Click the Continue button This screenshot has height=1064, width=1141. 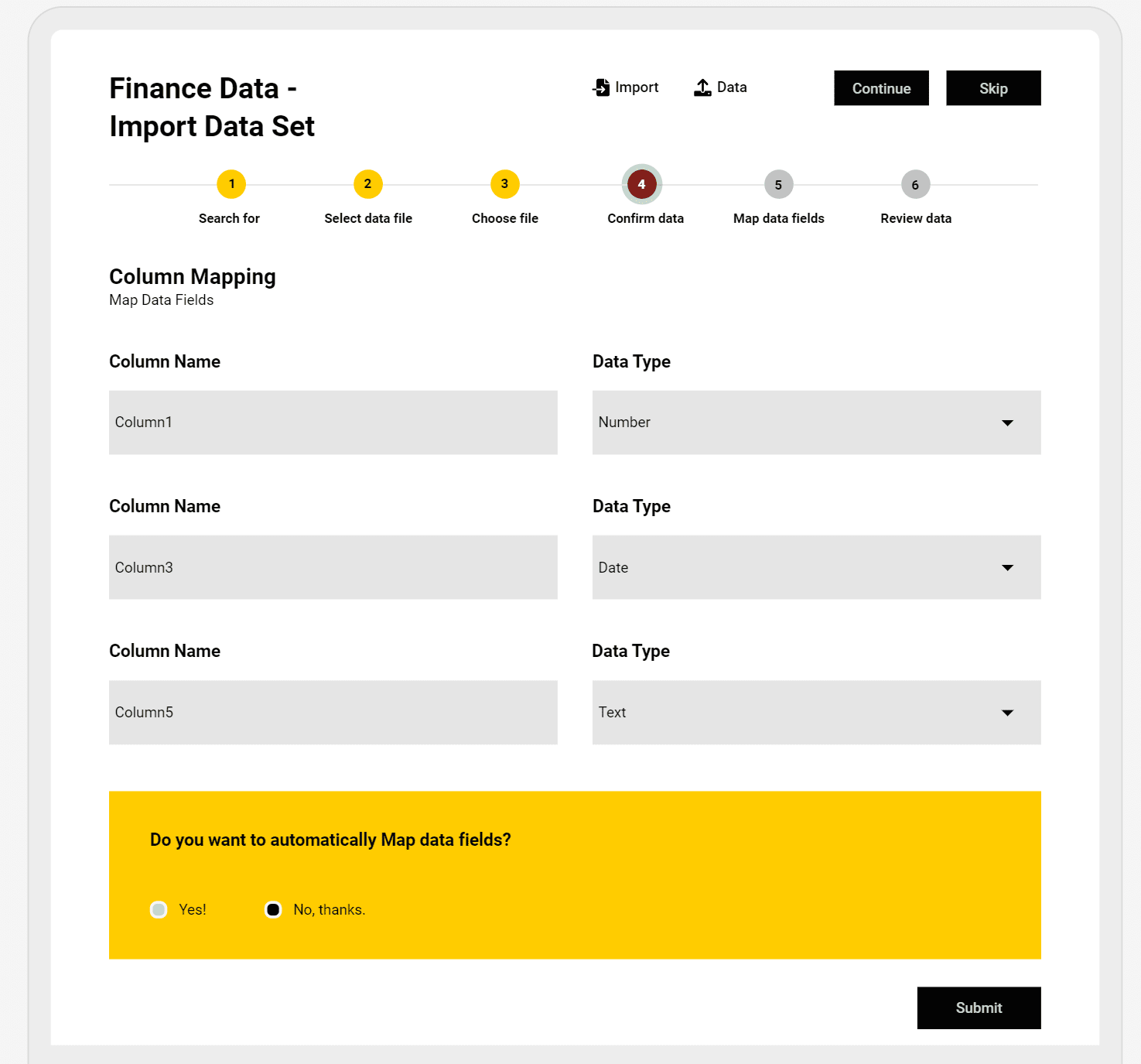pos(882,88)
